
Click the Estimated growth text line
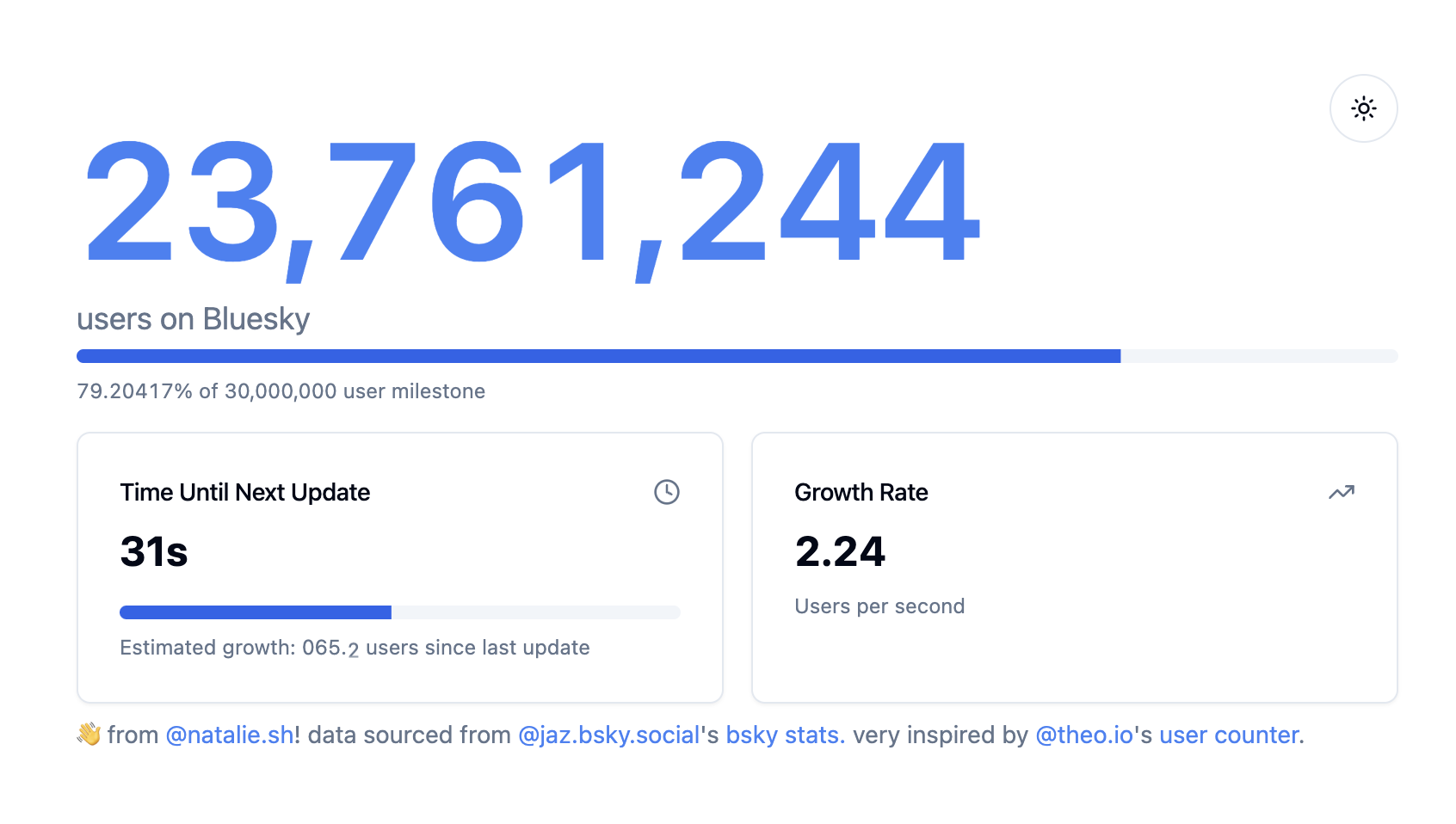click(x=355, y=648)
